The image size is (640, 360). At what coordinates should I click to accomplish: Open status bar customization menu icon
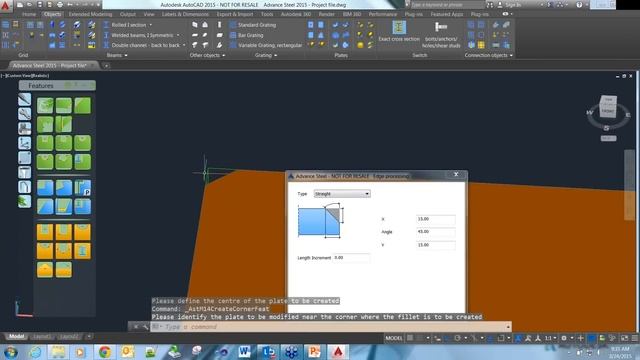635,338
